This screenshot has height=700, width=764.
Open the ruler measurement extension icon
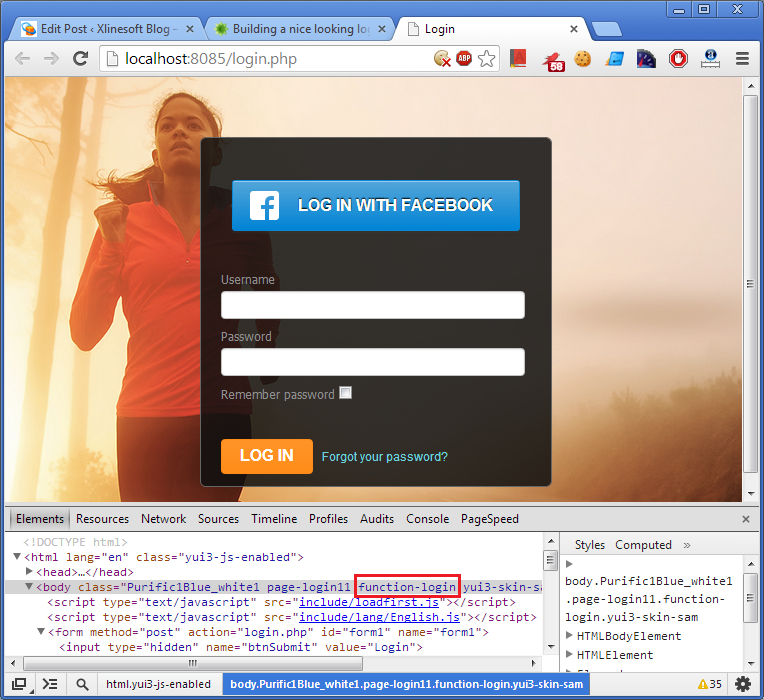(710, 59)
